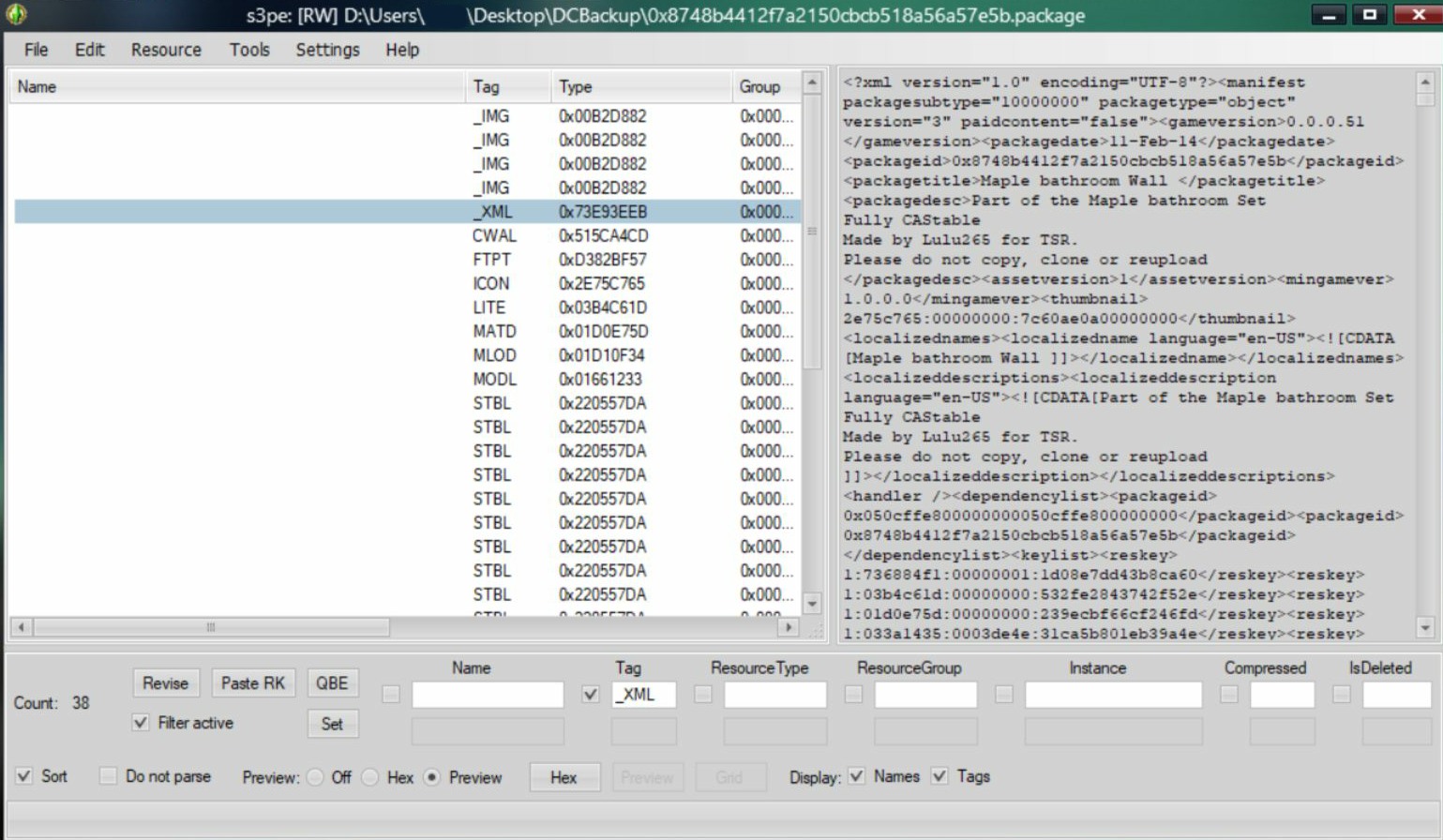Viewport: 1443px width, 840px height.
Task: Click the QBE button
Action: (x=332, y=683)
